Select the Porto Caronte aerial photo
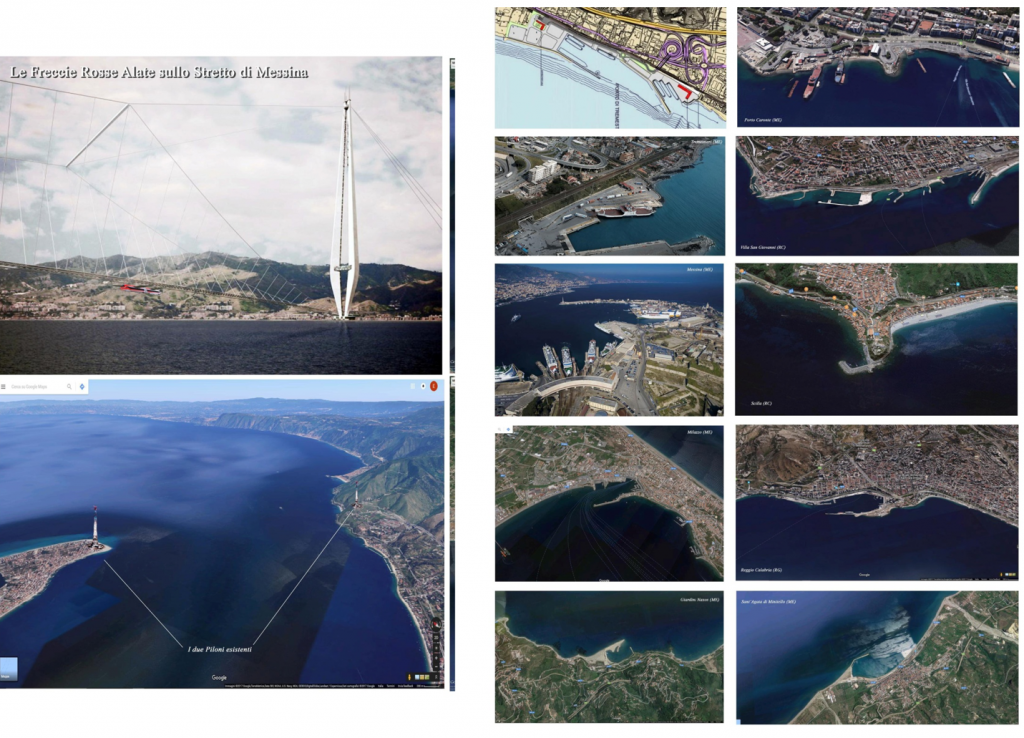 click(x=877, y=67)
